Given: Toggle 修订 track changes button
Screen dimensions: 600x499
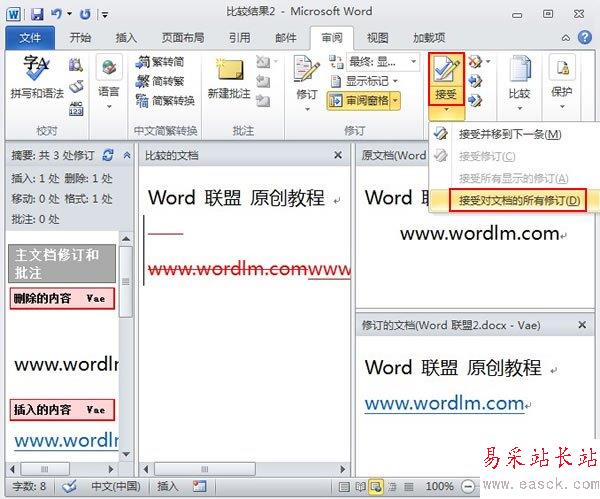Looking at the screenshot, I should (x=307, y=77).
